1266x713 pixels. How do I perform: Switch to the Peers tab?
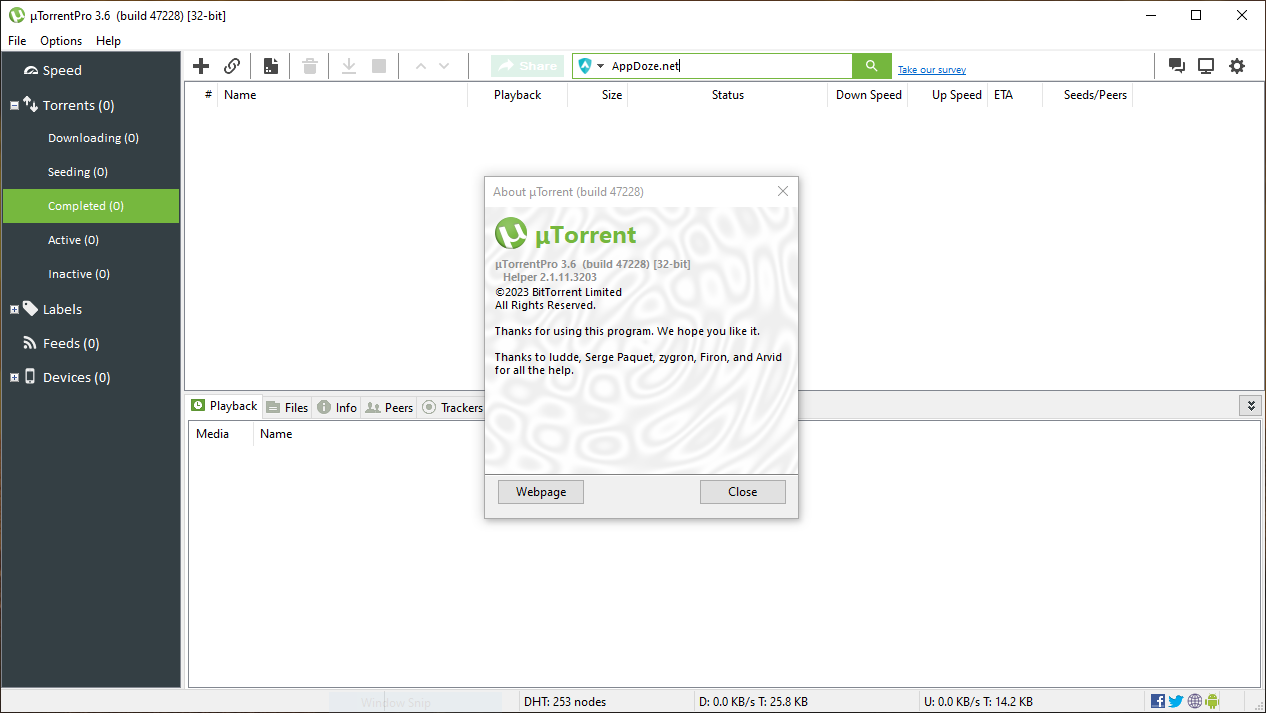[389, 407]
